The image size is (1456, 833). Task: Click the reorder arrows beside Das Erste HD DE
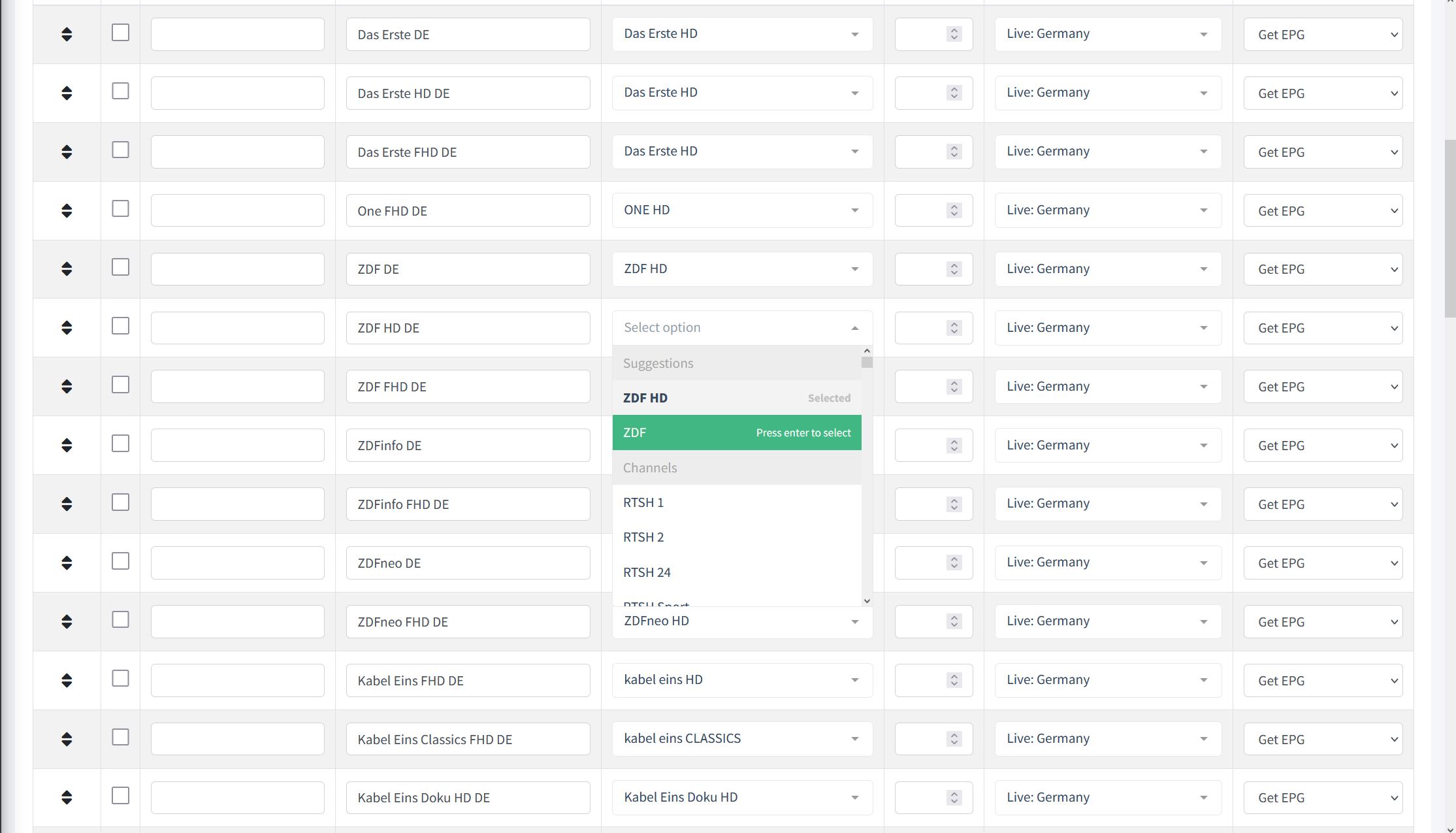[x=67, y=92]
